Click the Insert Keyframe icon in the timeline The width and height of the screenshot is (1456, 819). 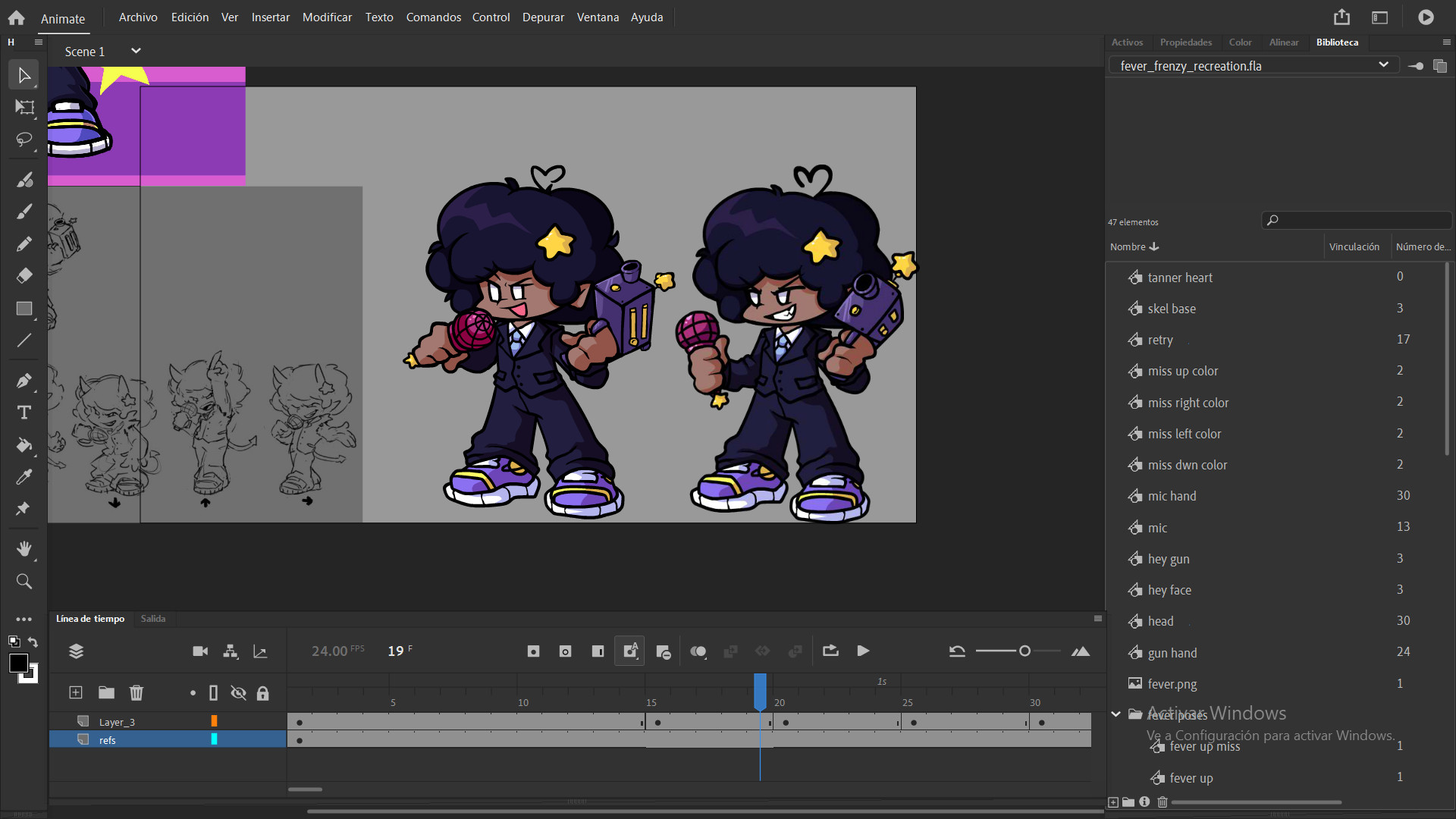533,651
